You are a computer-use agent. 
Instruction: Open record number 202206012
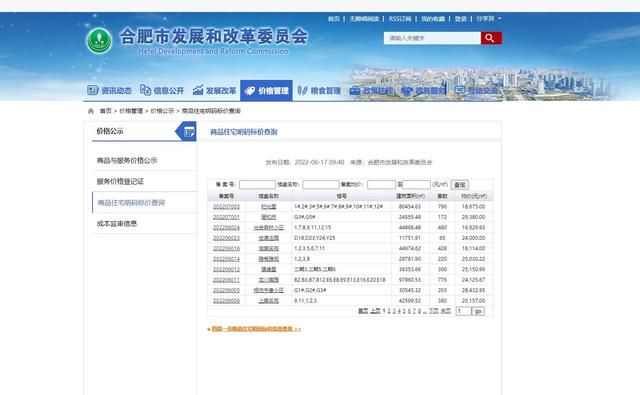pyautogui.click(x=226, y=269)
